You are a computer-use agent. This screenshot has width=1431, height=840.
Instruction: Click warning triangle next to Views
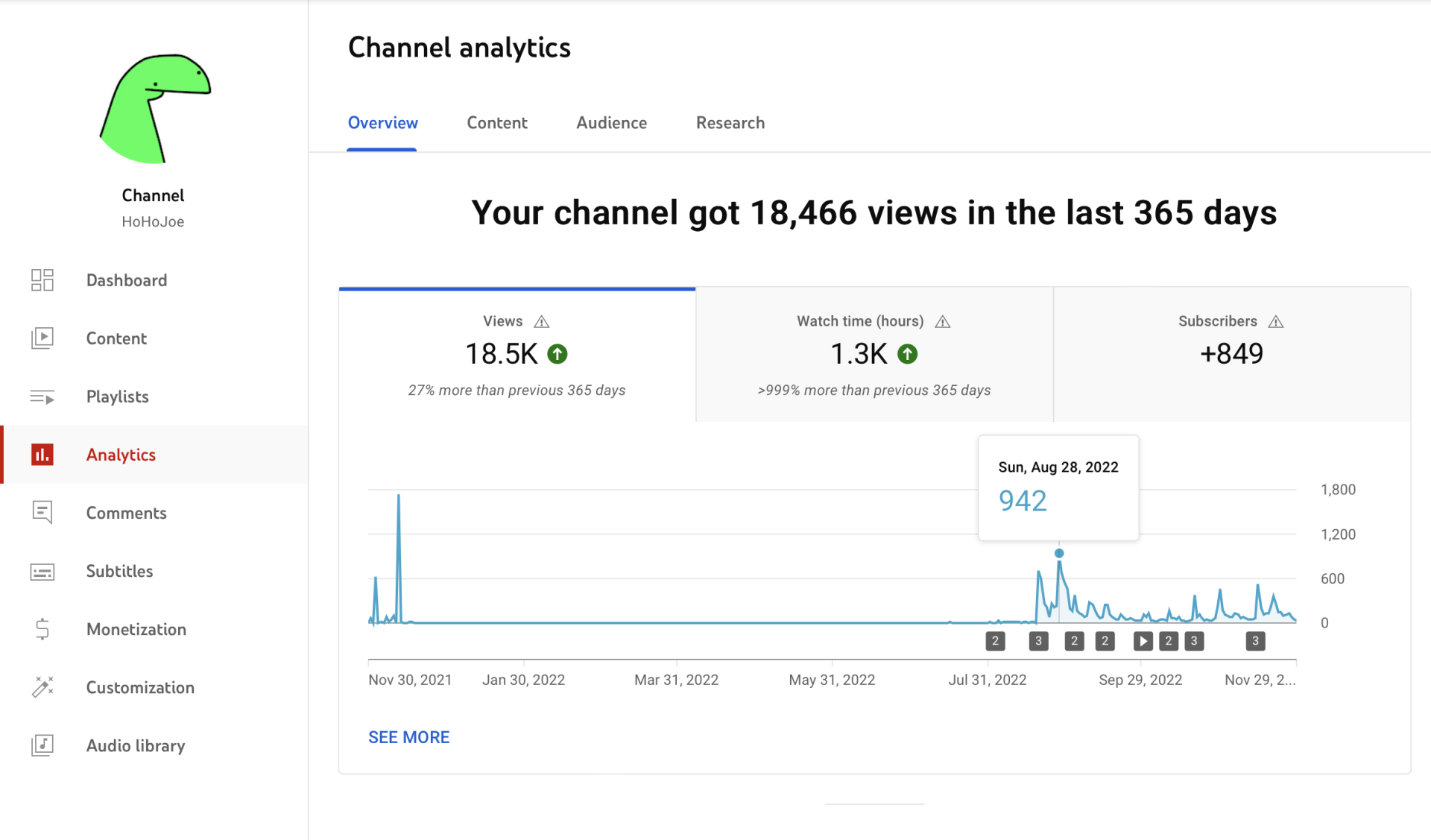click(x=542, y=322)
